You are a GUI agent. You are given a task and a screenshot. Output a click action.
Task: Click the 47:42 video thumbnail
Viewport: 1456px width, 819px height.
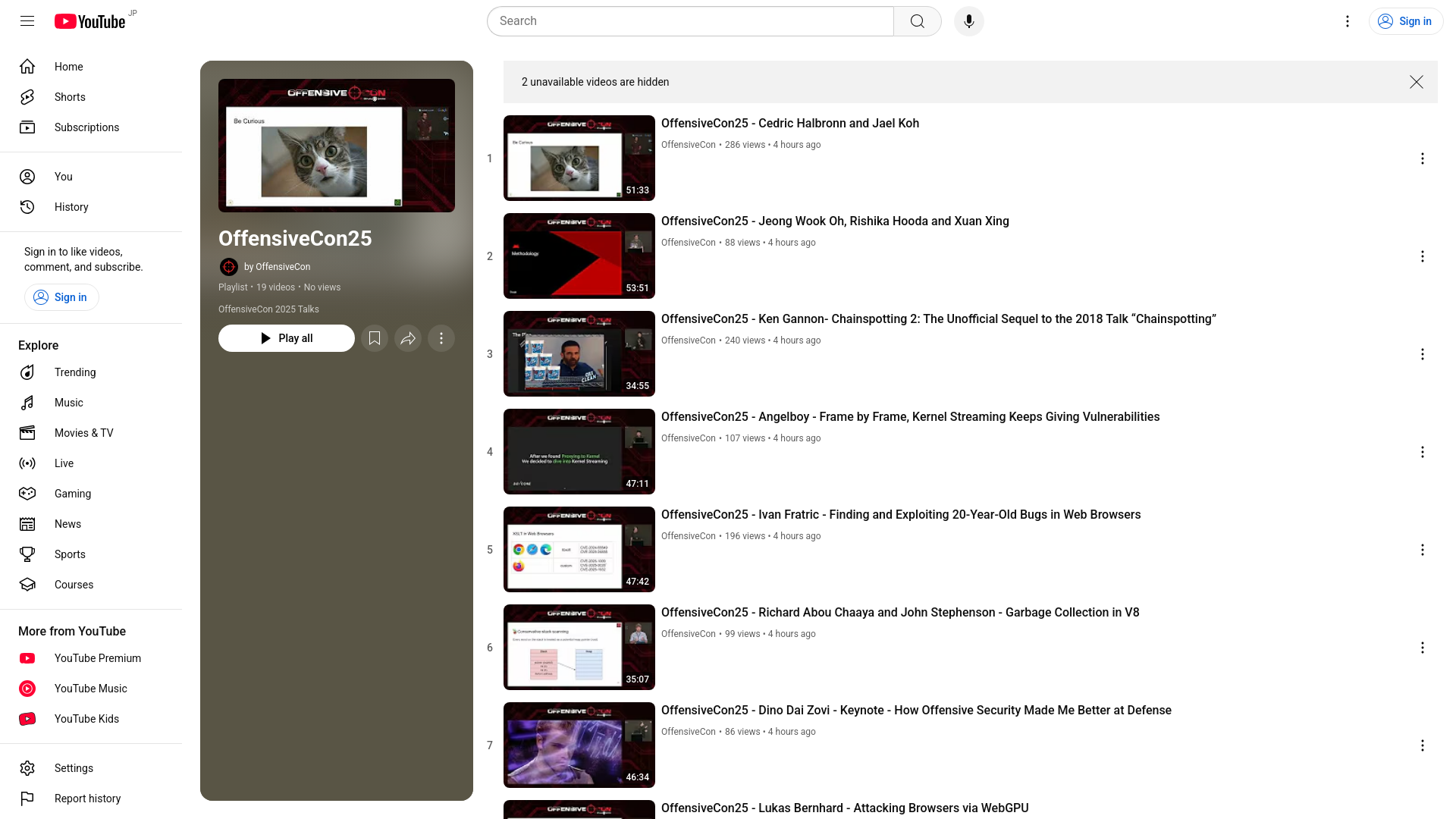579,549
